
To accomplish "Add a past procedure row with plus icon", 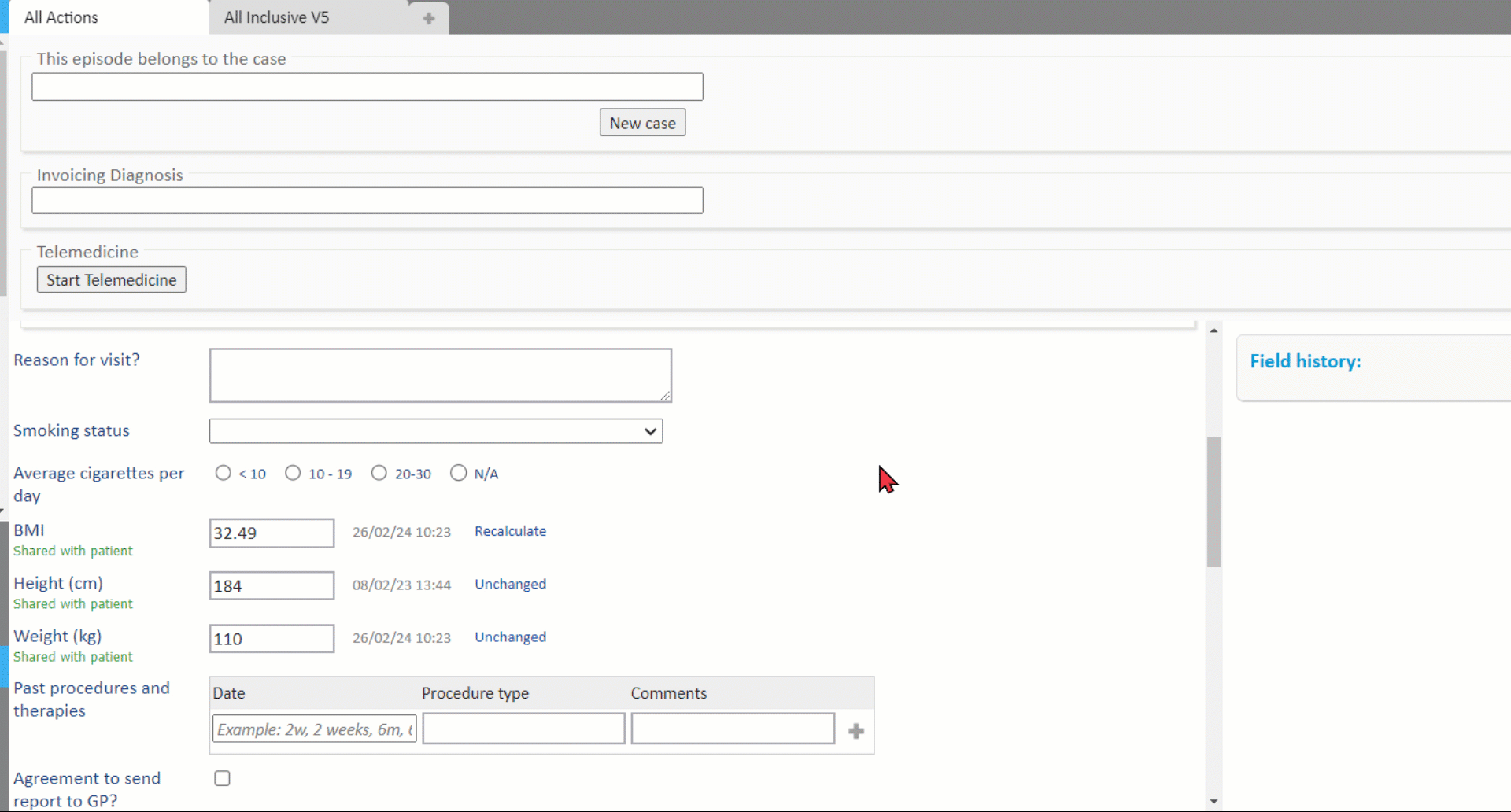I will [856, 731].
